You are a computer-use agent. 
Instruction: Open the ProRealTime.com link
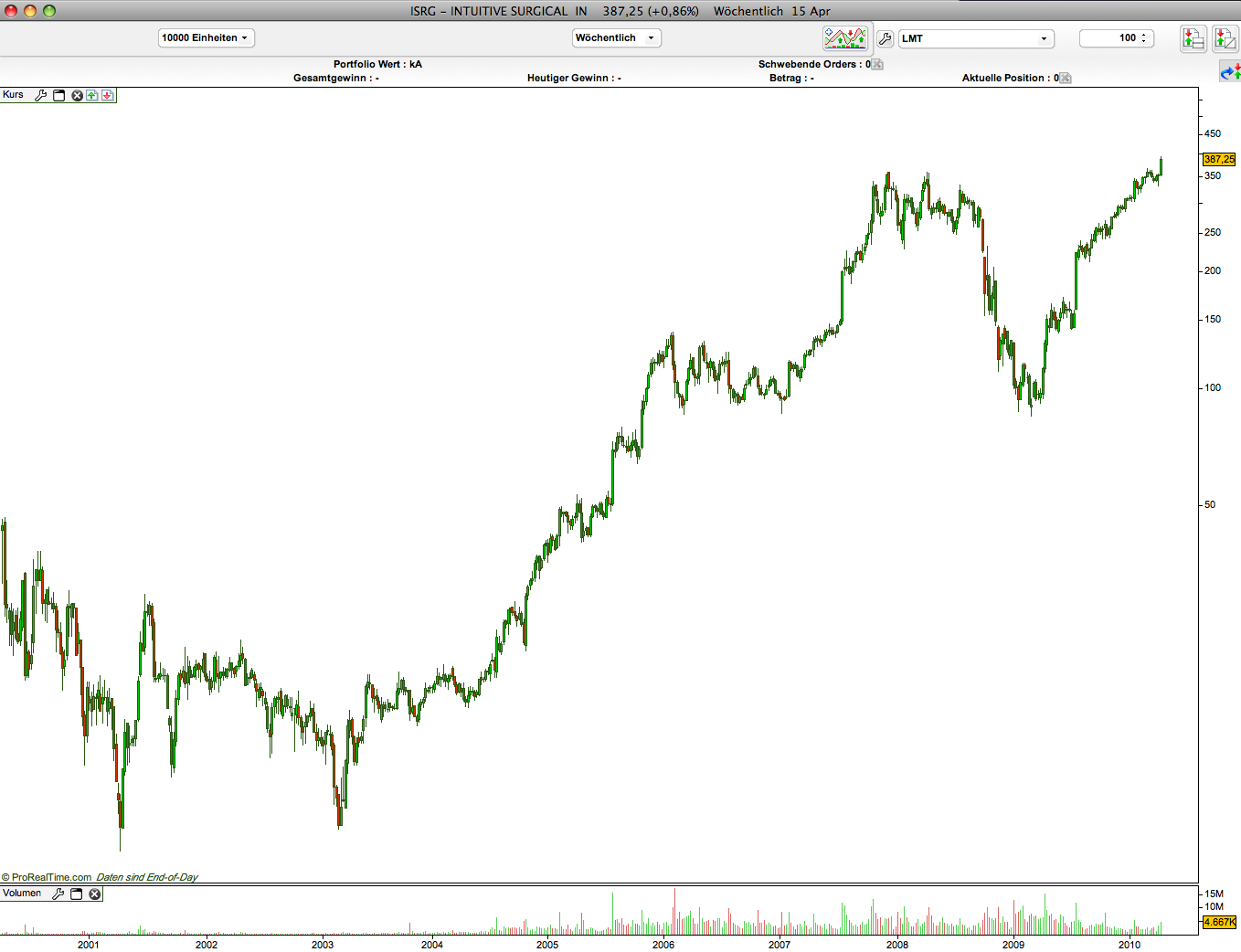click(x=51, y=877)
